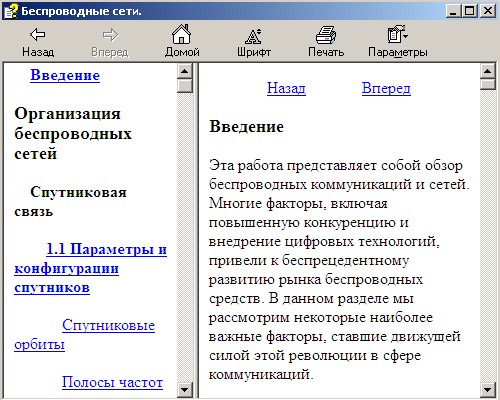Open '1.1 Параметры и конфигурации спутников' link
500x400 pixels.
pos(90,268)
